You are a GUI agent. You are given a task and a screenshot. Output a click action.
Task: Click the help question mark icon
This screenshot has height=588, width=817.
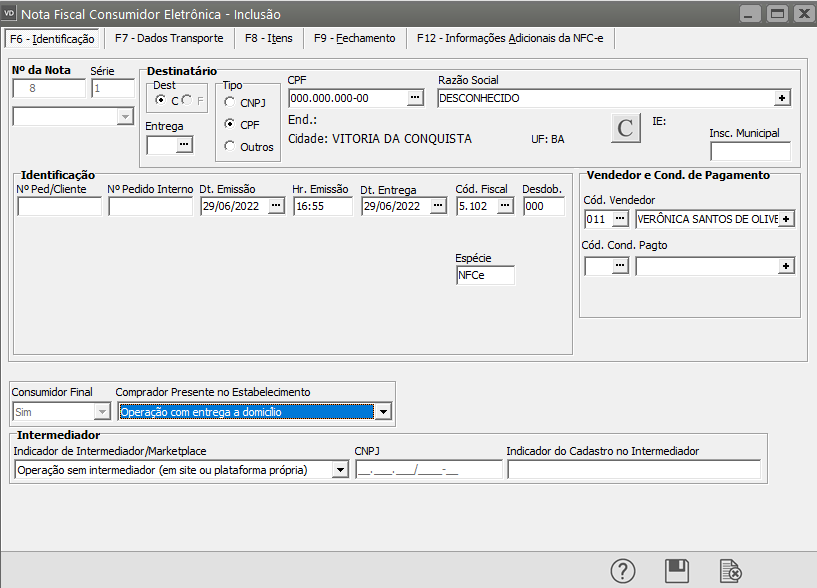623,571
